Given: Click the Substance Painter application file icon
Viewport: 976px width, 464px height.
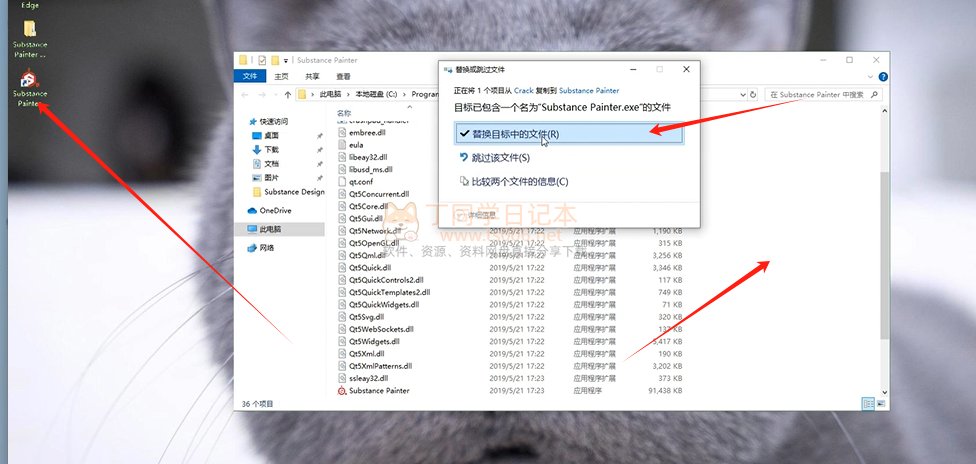Looking at the screenshot, I should (x=342, y=391).
